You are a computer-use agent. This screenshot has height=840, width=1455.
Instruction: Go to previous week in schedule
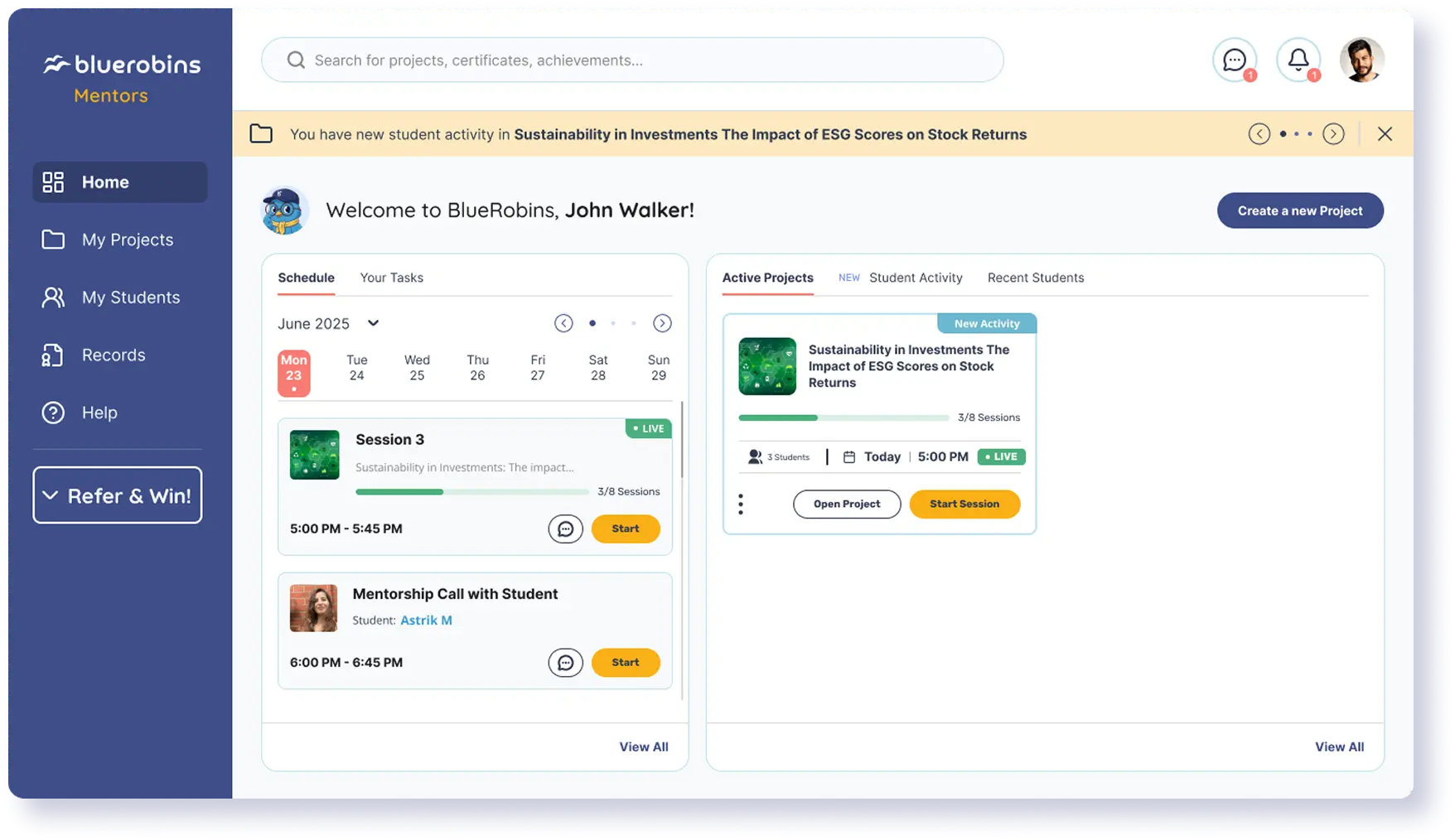(563, 323)
